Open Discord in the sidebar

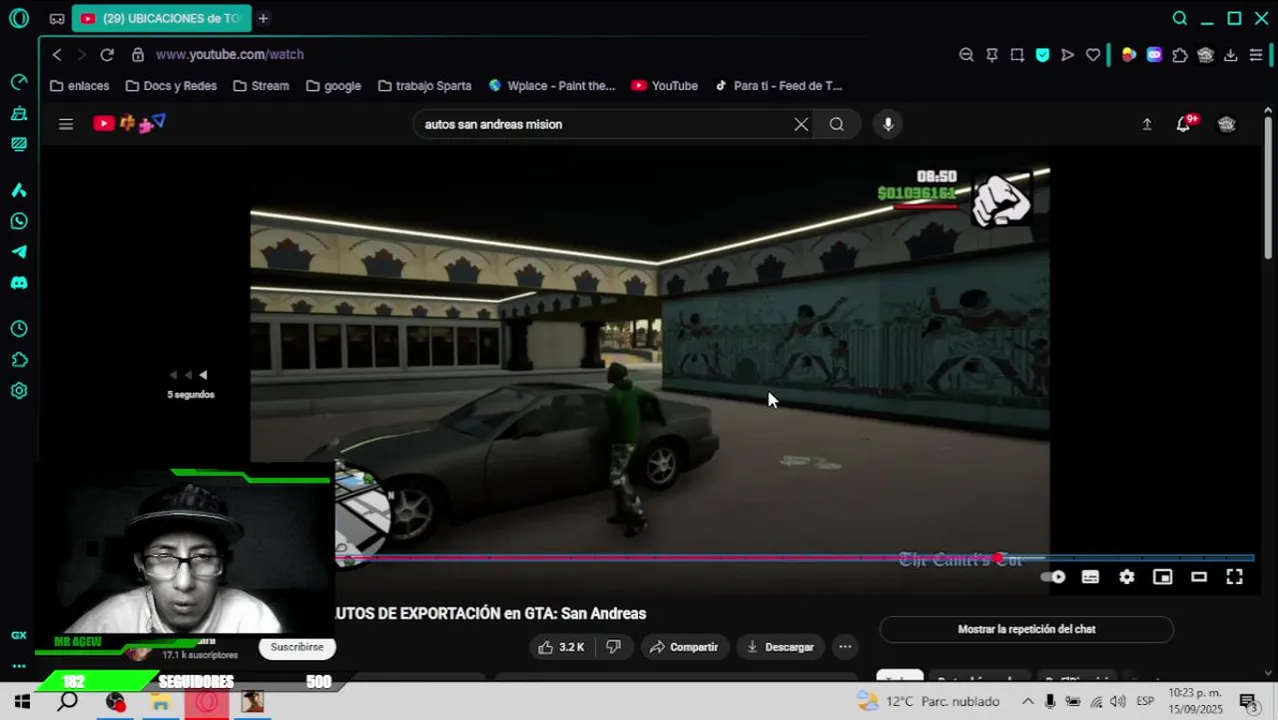click(18, 283)
